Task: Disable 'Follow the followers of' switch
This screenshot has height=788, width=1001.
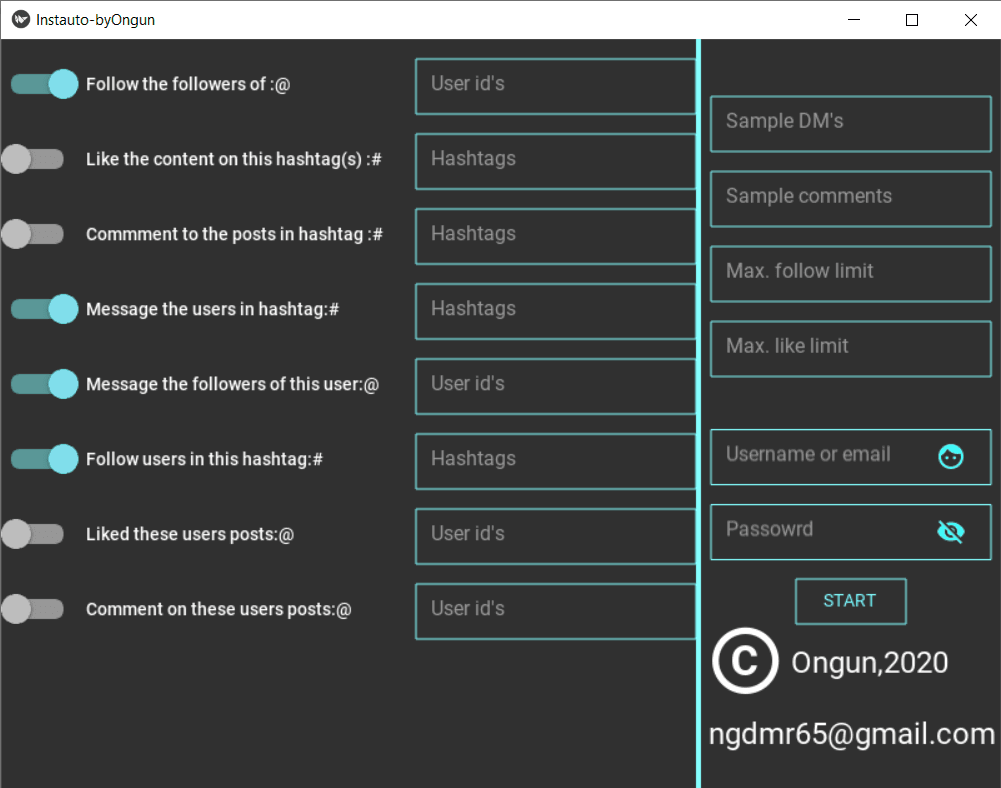Action: click(x=44, y=84)
